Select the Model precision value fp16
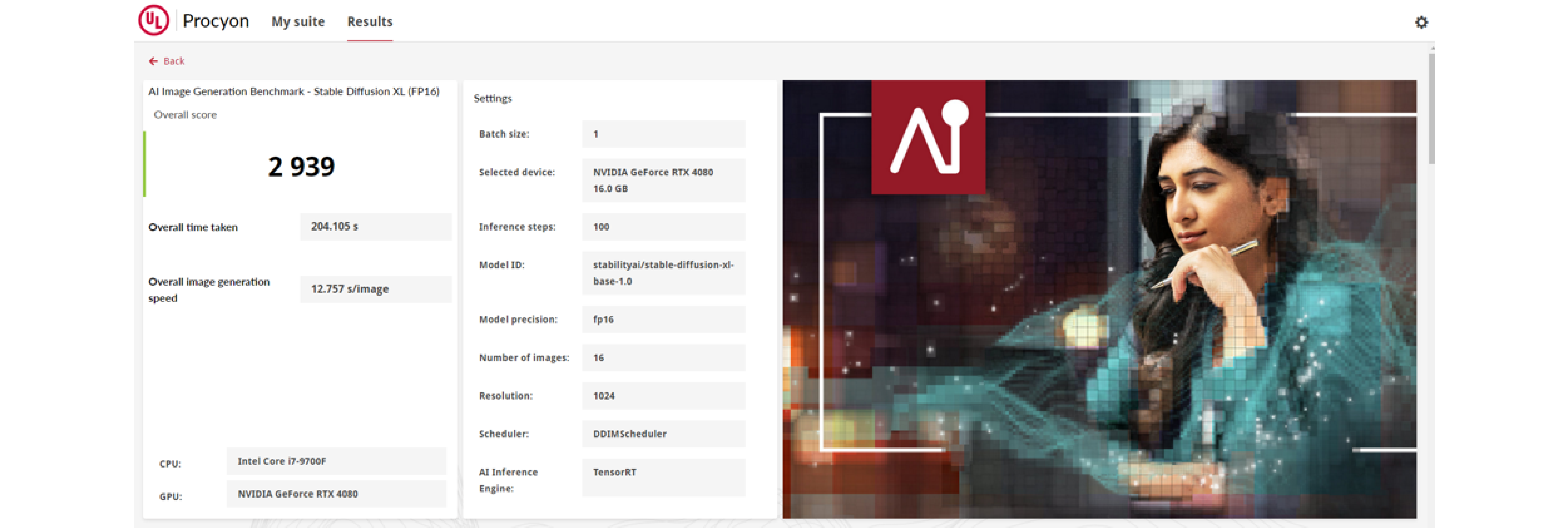 [x=664, y=320]
